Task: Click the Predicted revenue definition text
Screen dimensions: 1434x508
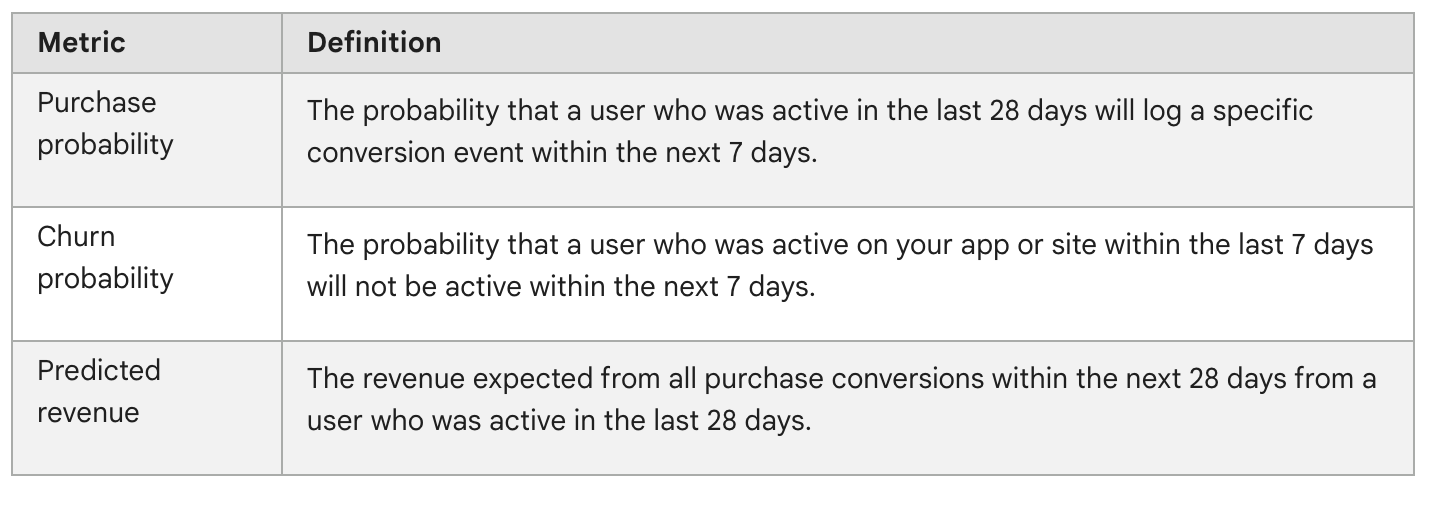Action: point(841,400)
